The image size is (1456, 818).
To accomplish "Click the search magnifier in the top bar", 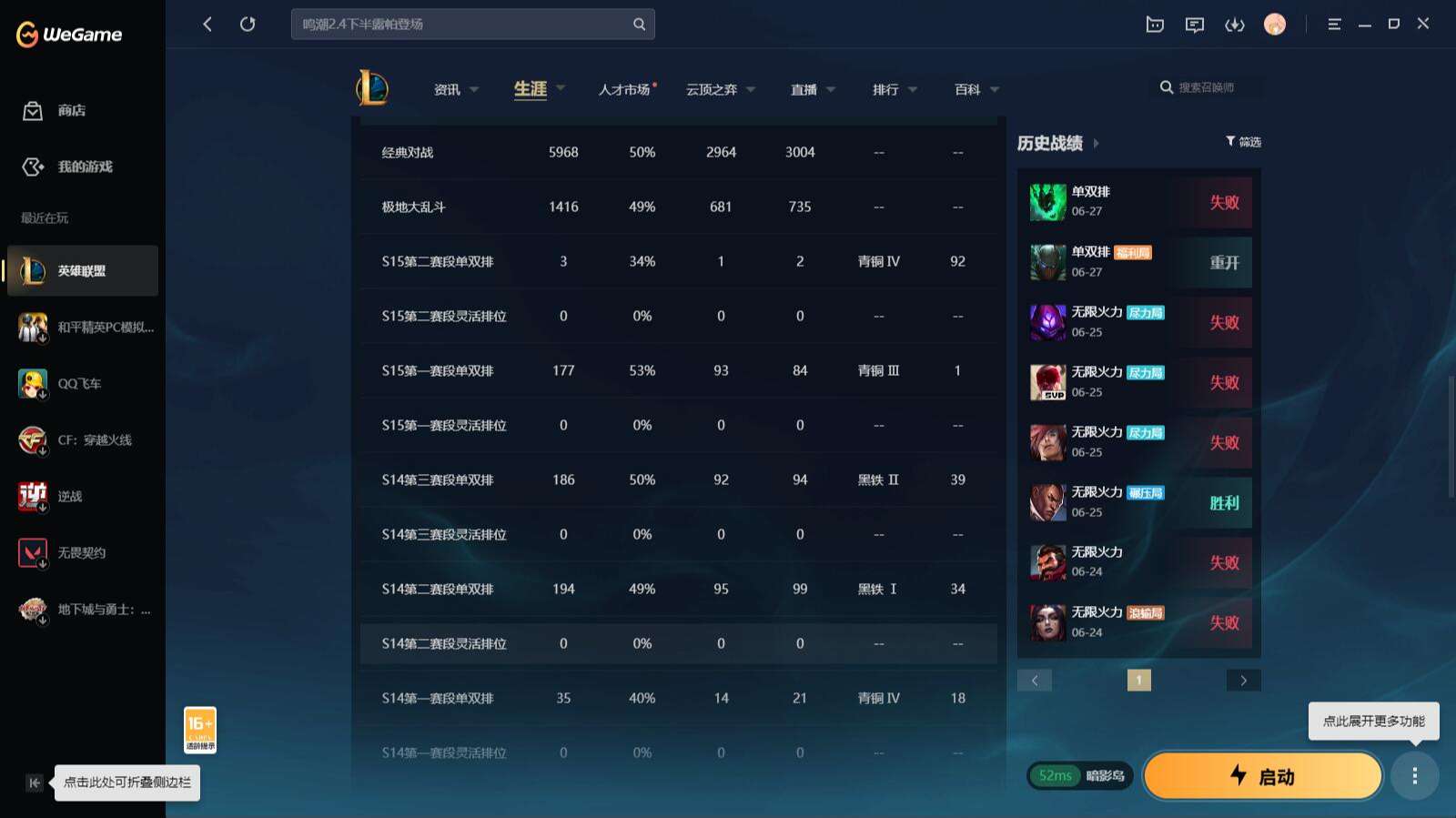I will point(639,25).
